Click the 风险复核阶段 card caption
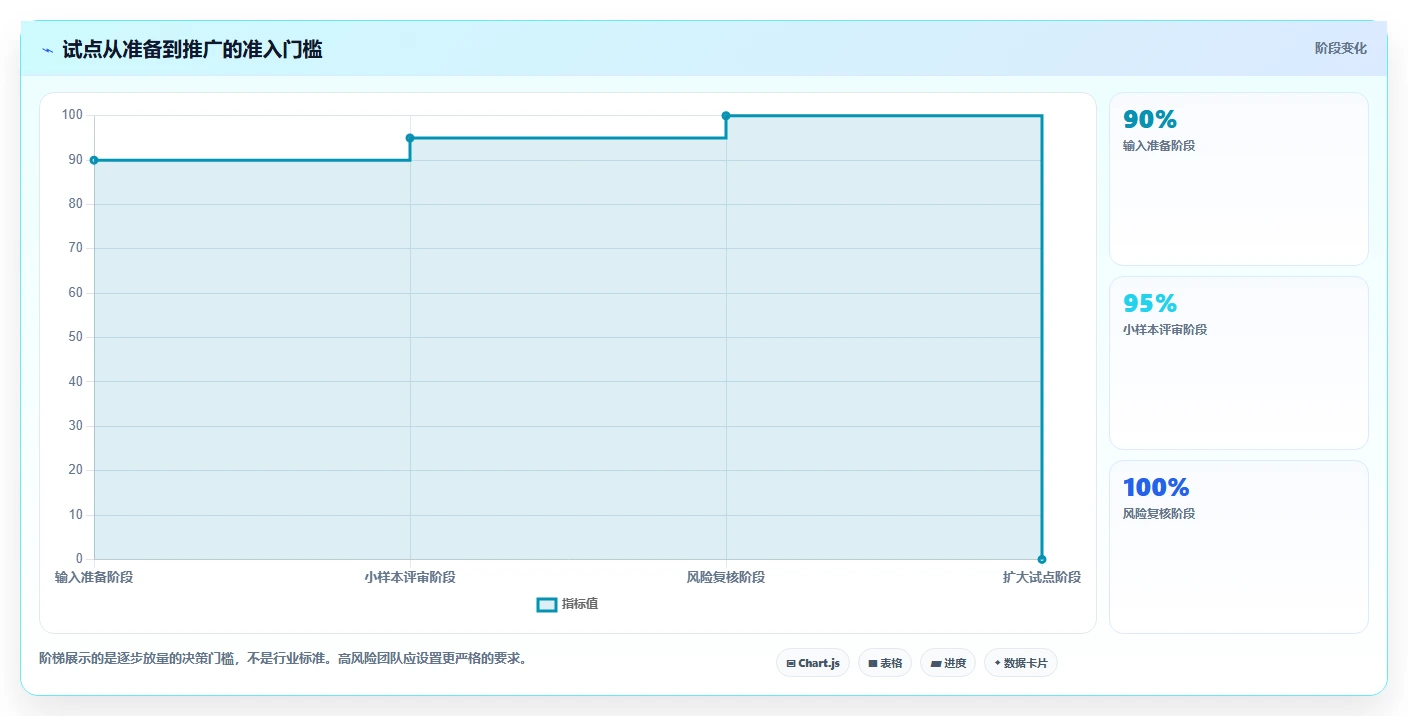The image size is (1408, 716). click(x=1159, y=514)
